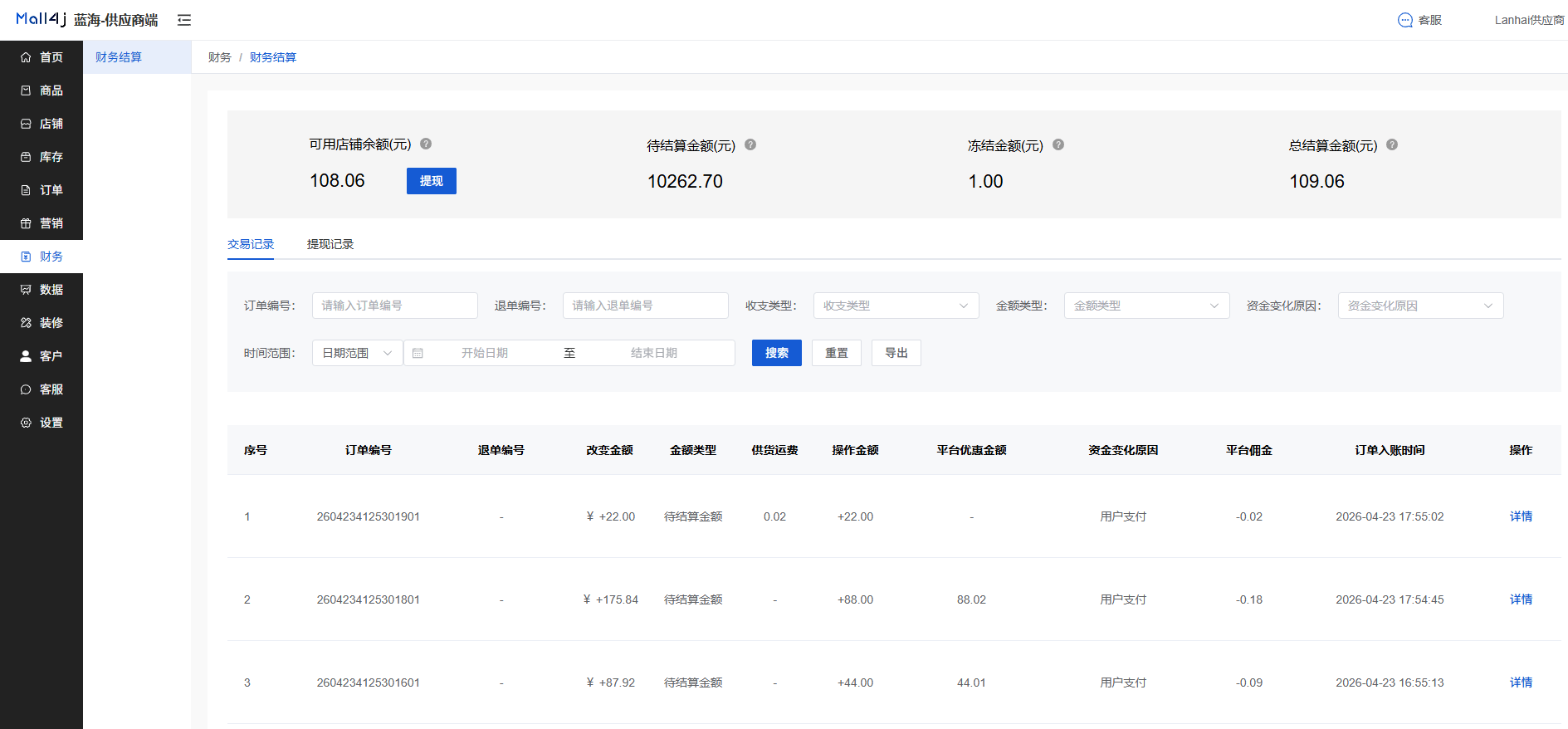
Task: Click the 平台优惠金额 value 88.02
Action: [971, 599]
